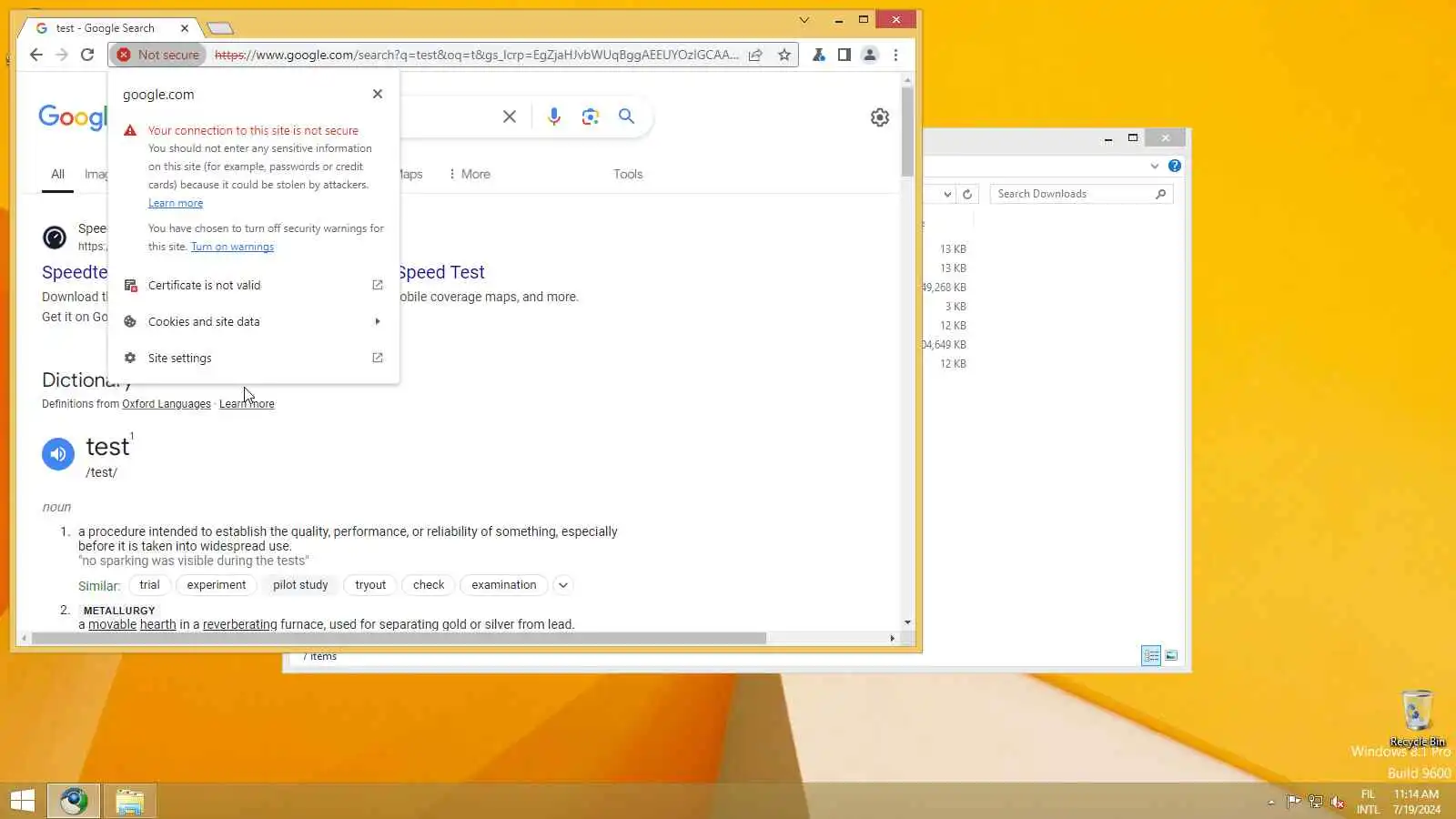Image resolution: width=1456 pixels, height=819 pixels.
Task: Click the horizontal scrollbar of the Chrome page
Action: (458, 638)
